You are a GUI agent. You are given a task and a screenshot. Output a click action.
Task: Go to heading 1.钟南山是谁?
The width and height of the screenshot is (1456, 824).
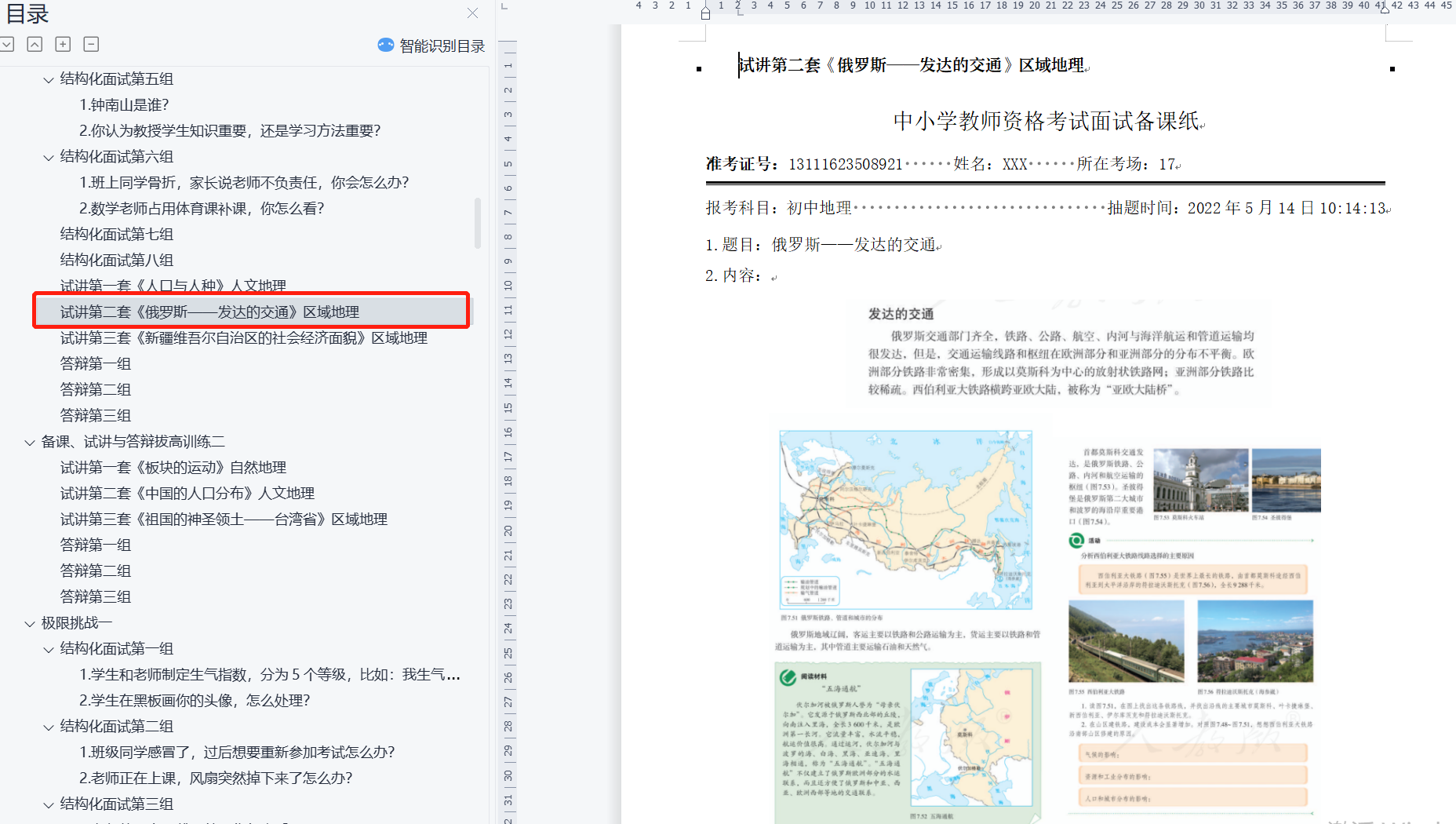124,105
